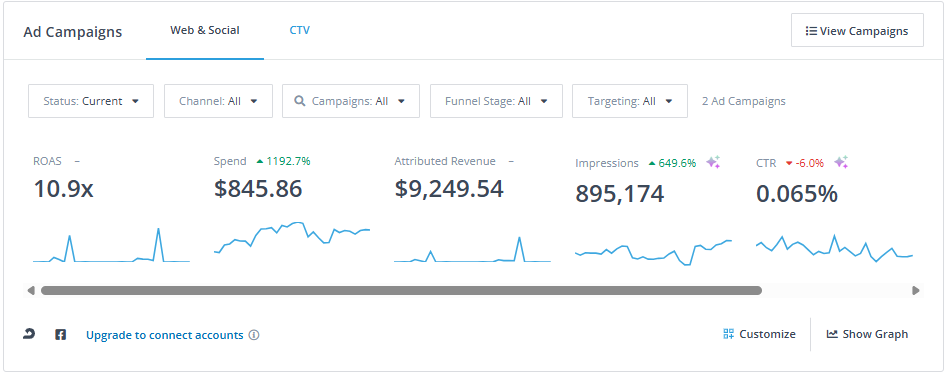Open the View Campaigns button

pyautogui.click(x=857, y=30)
